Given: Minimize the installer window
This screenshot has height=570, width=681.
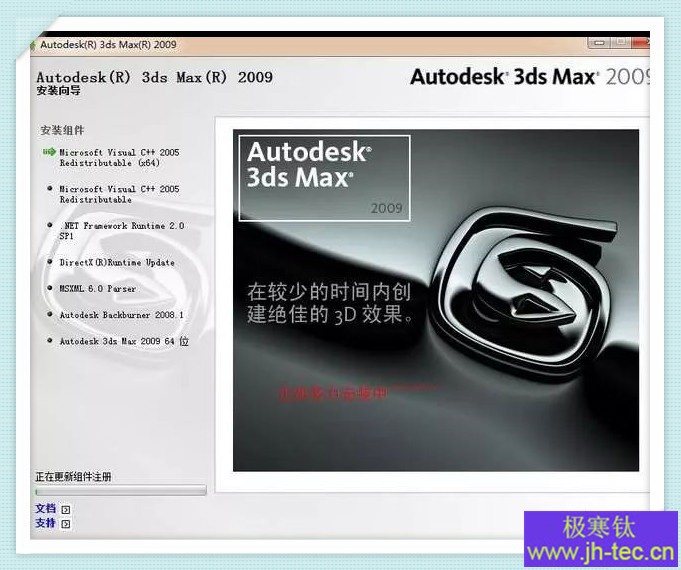Looking at the screenshot, I should 599,43.
